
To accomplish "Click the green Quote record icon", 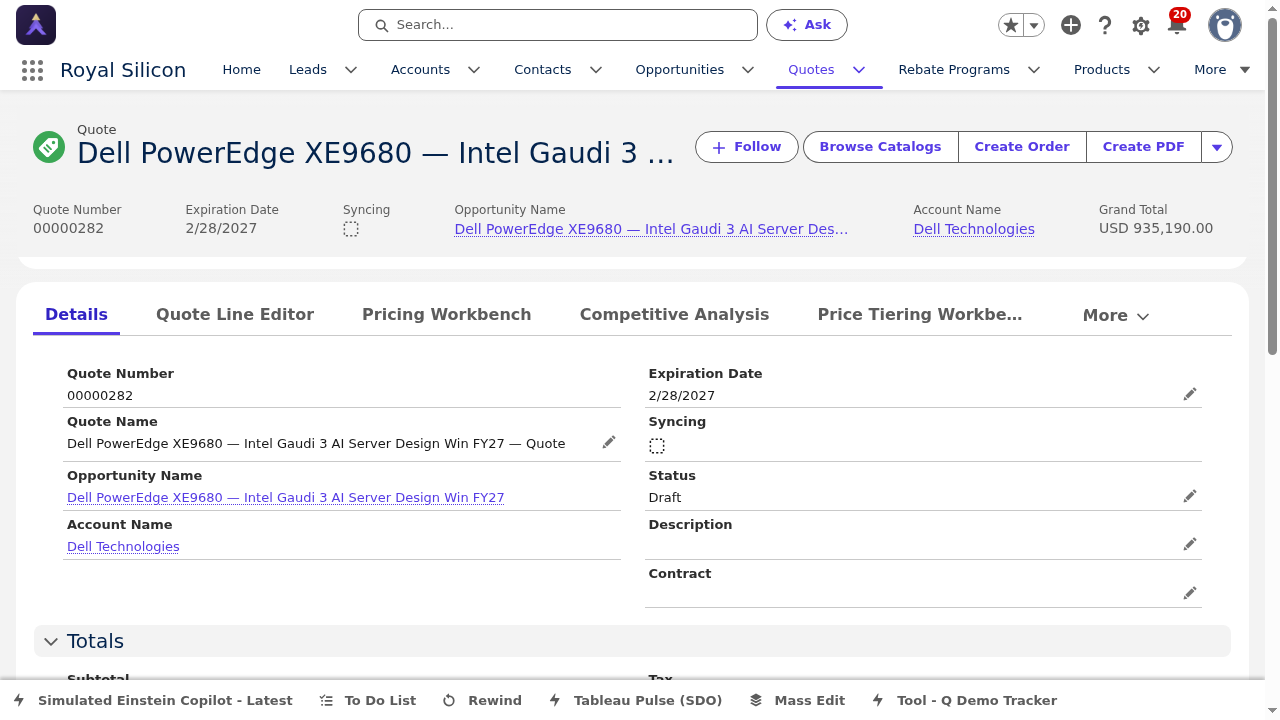I will tap(48, 146).
